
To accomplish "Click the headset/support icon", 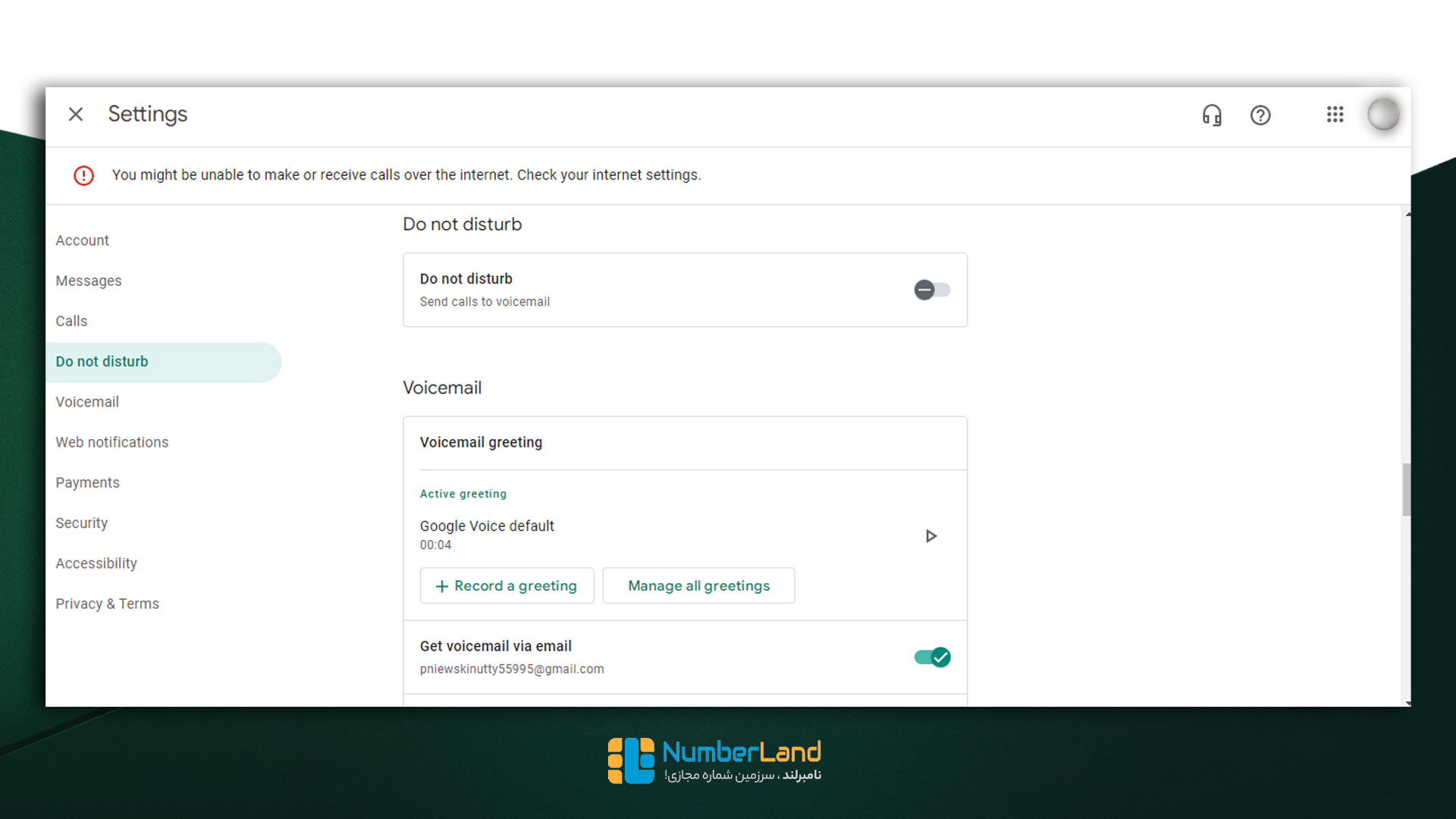I will [1213, 114].
